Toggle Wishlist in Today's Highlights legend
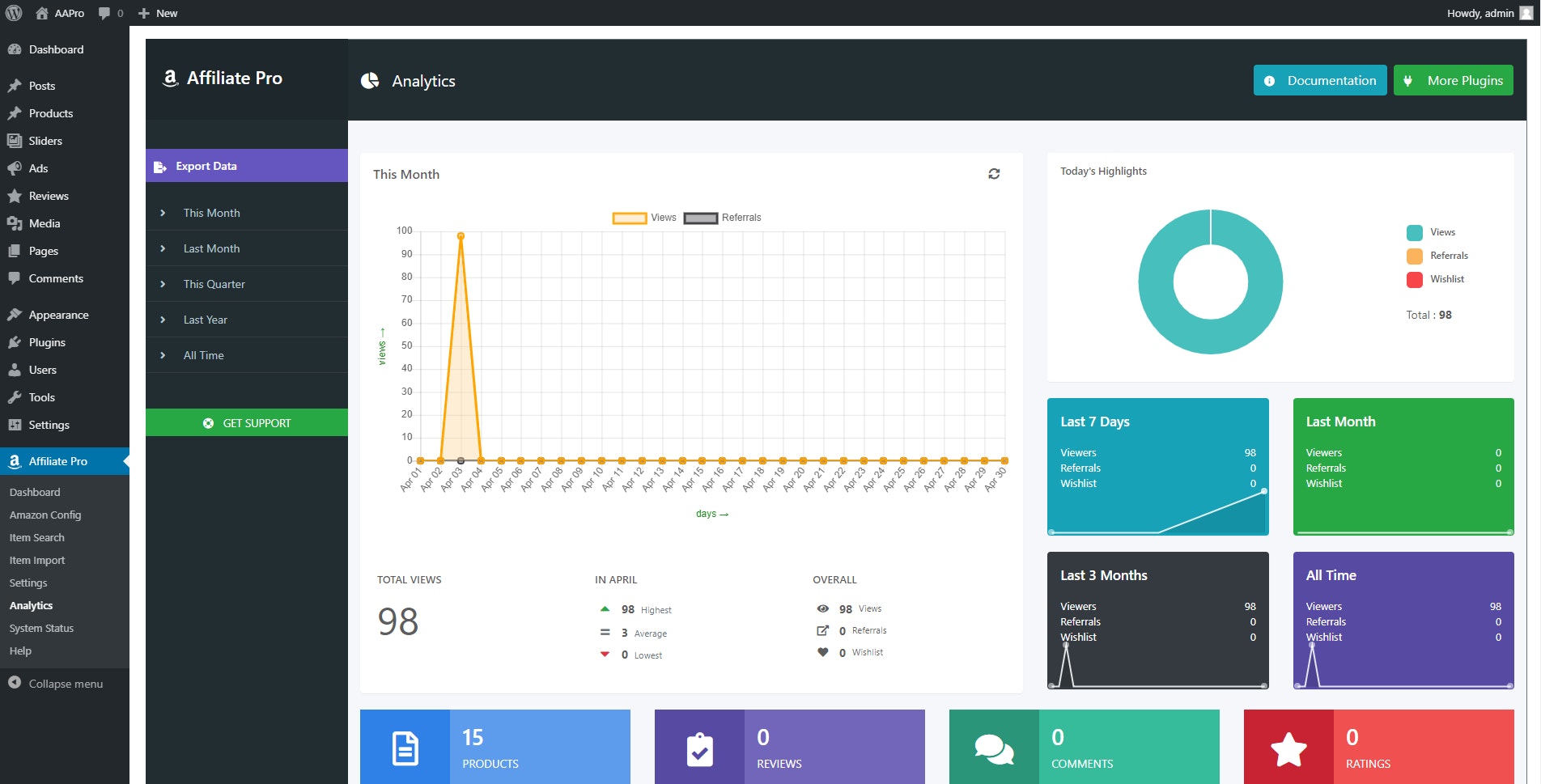This screenshot has width=1541, height=784. pos(1447,279)
